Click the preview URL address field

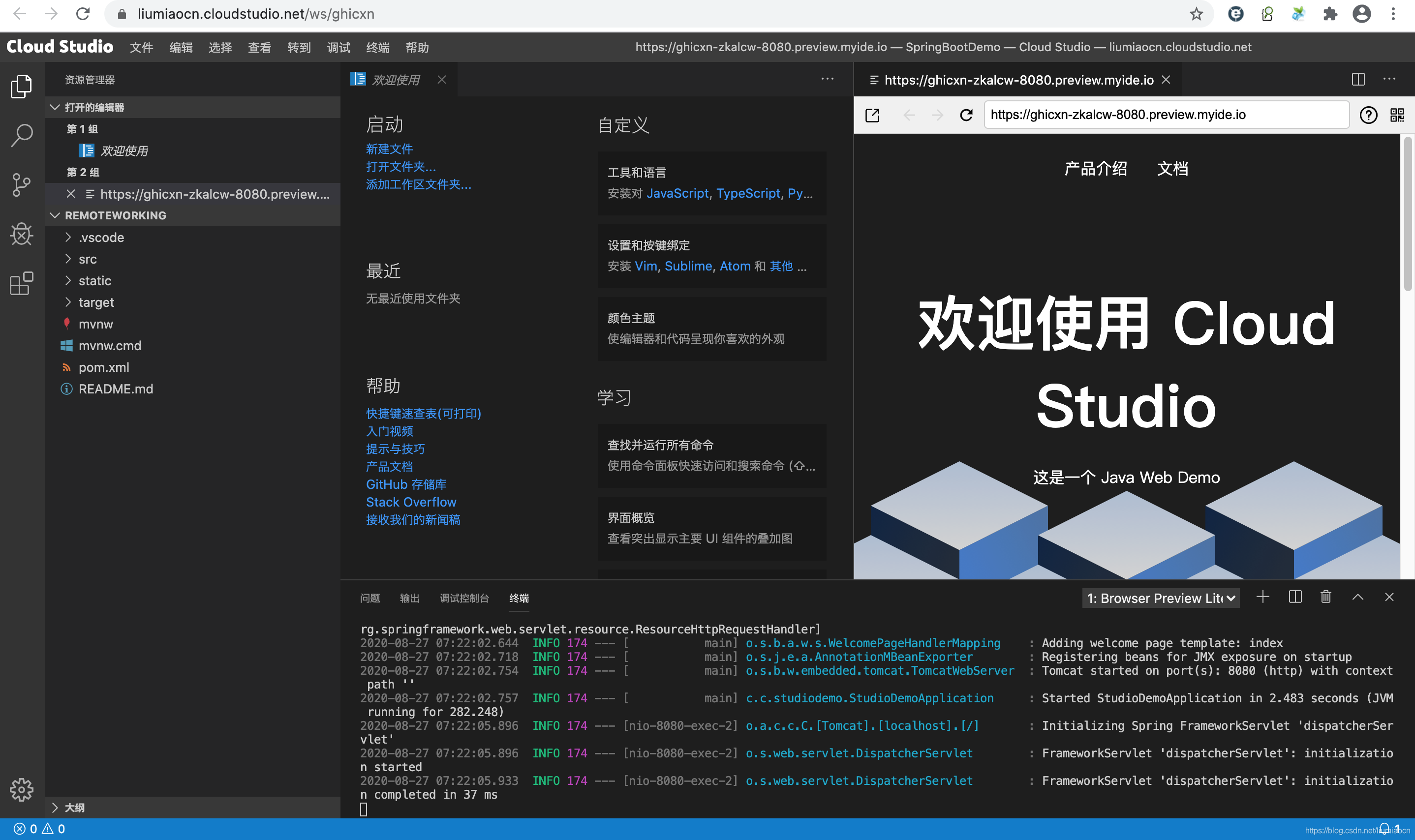point(1167,115)
